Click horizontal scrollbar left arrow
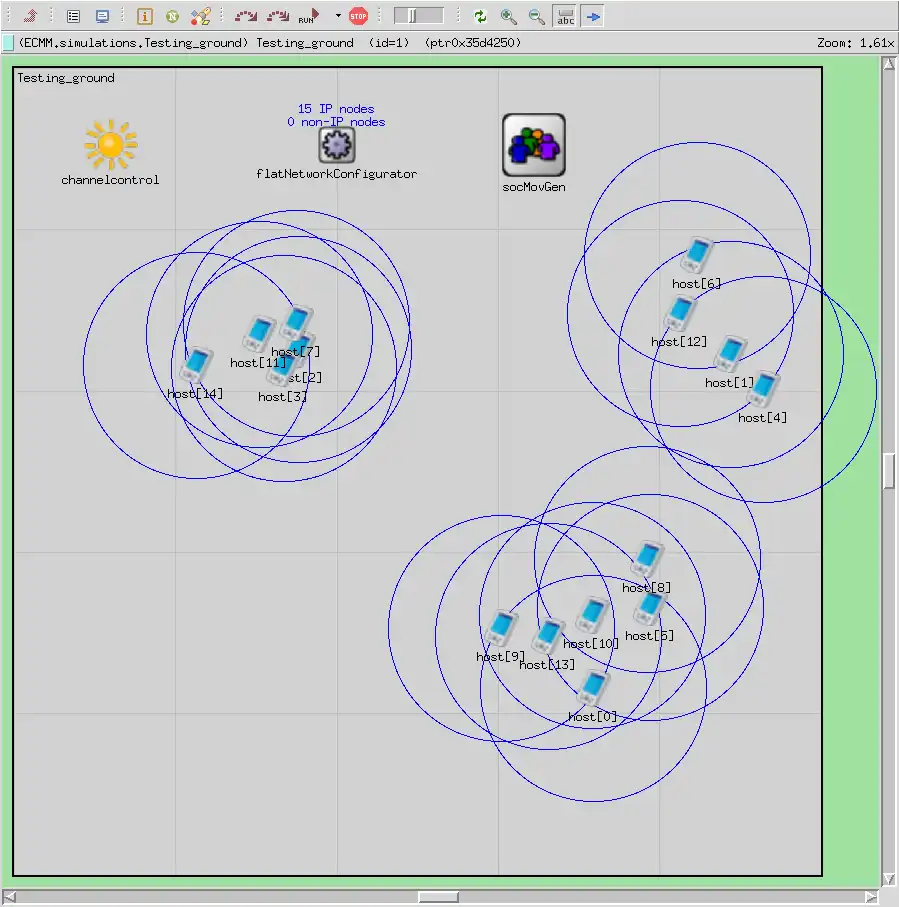This screenshot has height=907, width=899. tap(9, 897)
